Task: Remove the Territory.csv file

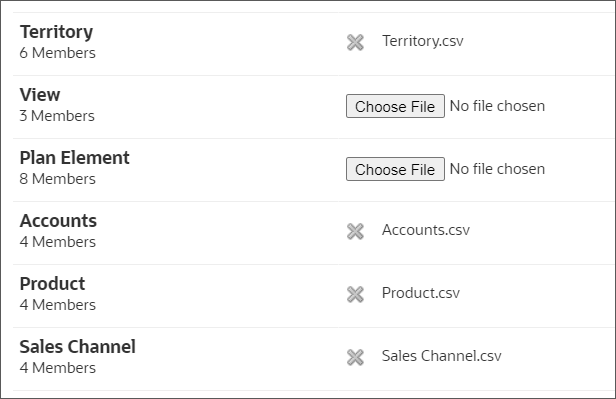Action: pyautogui.click(x=355, y=42)
